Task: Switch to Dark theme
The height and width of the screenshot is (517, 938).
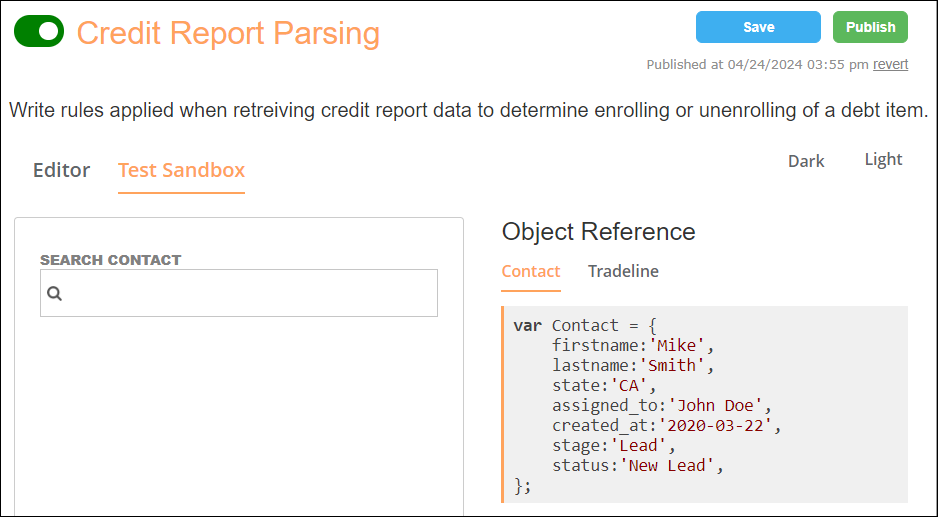Action: click(x=806, y=161)
